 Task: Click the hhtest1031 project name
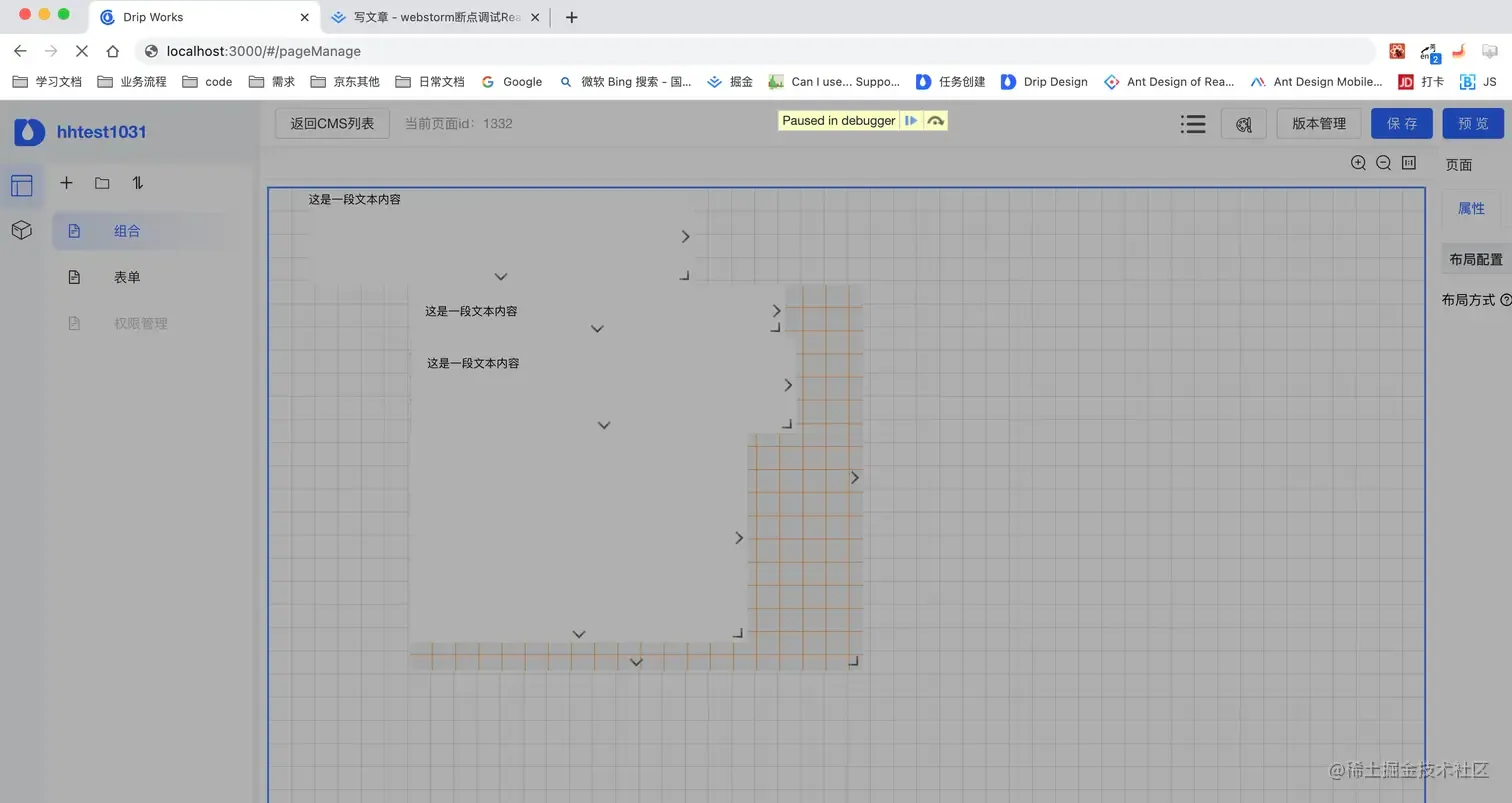[101, 132]
